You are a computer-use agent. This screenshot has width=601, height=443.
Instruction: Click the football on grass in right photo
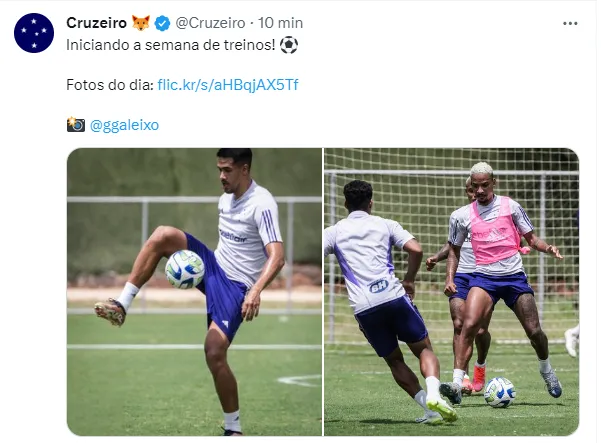(x=499, y=392)
